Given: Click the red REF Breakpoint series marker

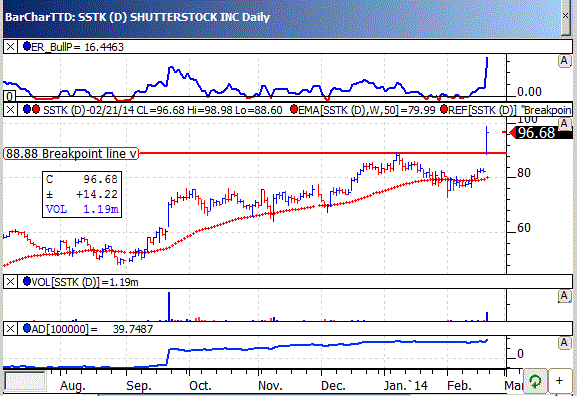Looking at the screenshot, I should click(x=444, y=109).
